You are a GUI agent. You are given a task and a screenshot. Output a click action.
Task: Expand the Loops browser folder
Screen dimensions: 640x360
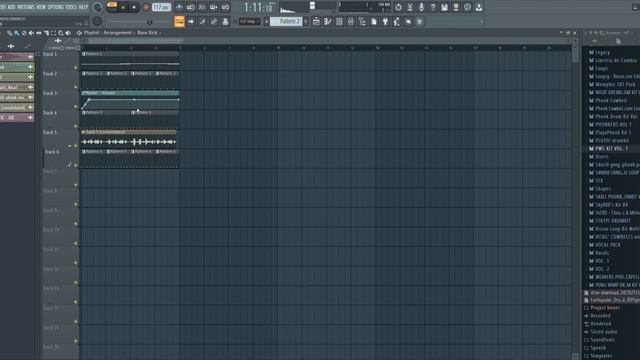pyautogui.click(x=602, y=68)
